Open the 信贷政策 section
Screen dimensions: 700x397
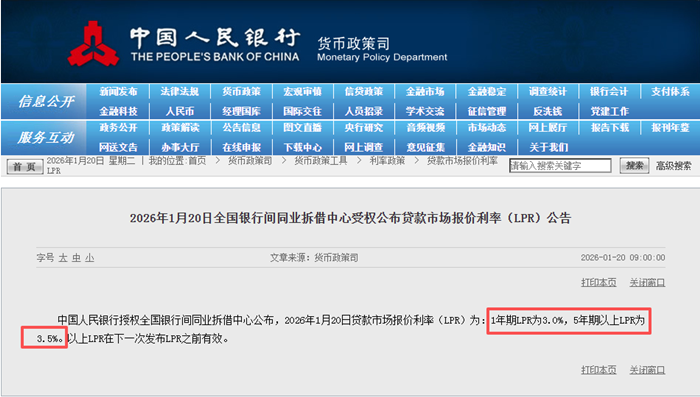click(364, 92)
